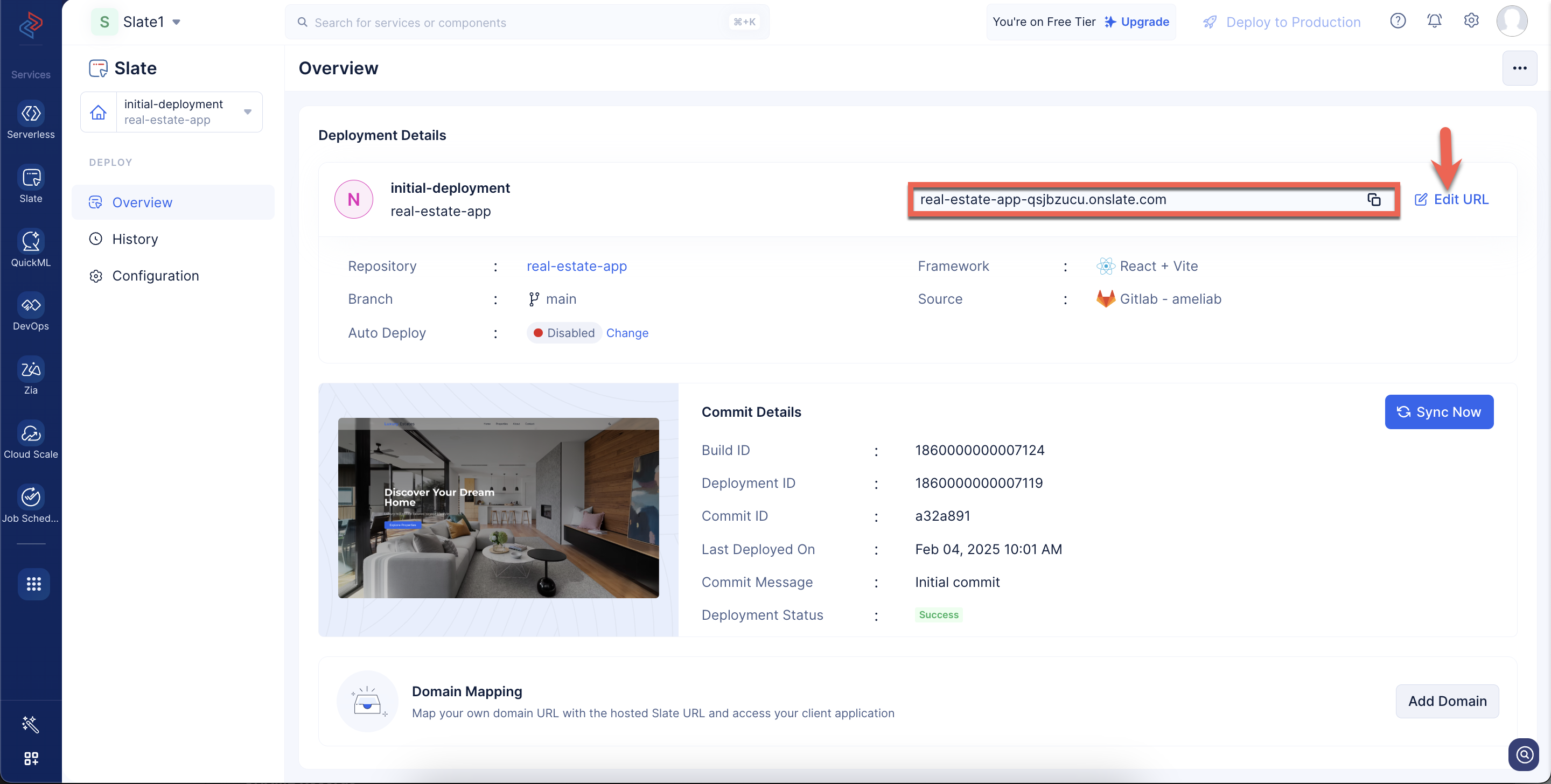Click the Domain Mapping illustration icon
The width and height of the screenshot is (1551, 784).
367,701
